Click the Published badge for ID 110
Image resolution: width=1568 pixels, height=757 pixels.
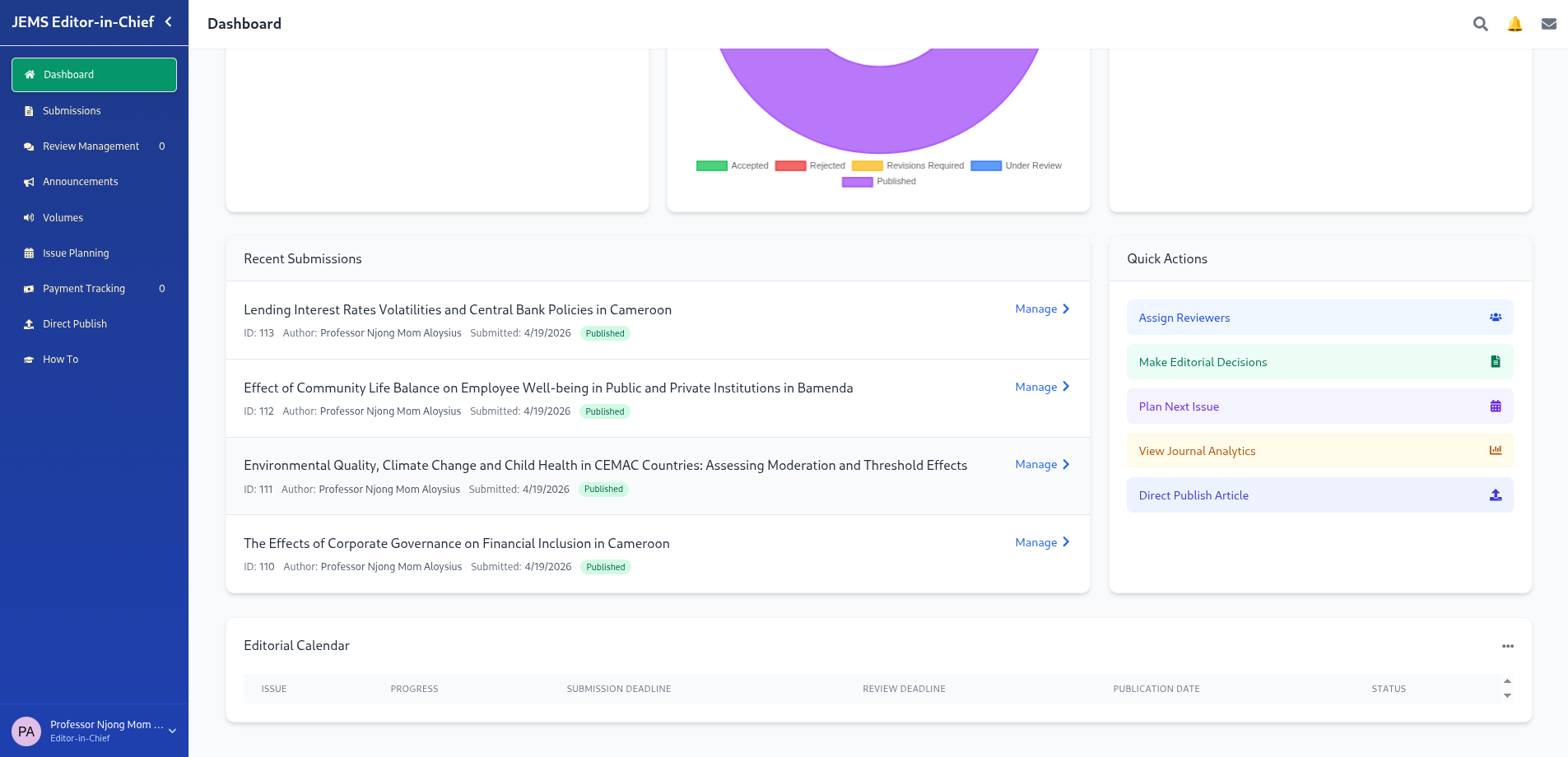point(606,567)
